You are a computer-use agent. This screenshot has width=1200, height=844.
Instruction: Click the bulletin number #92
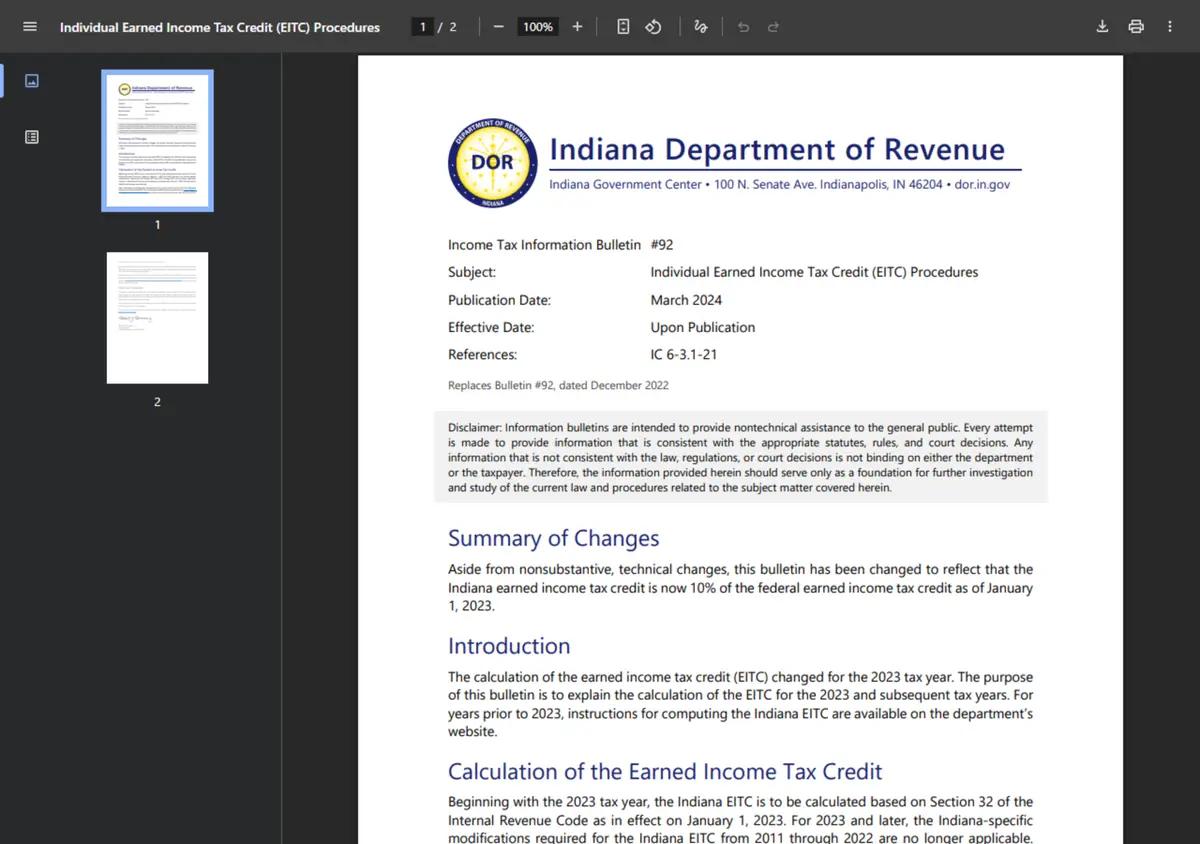pos(662,245)
